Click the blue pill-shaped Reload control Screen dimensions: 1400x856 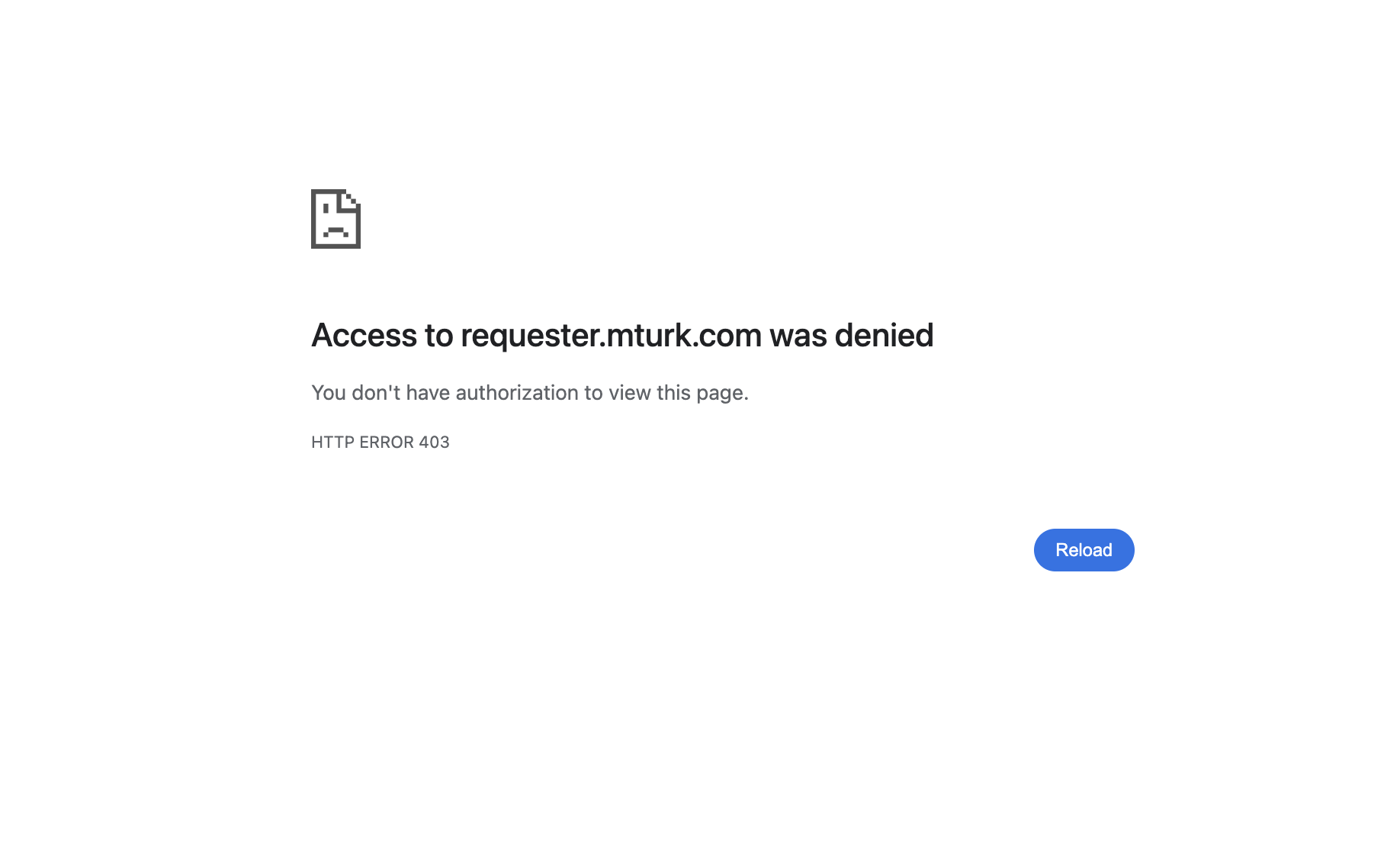[1084, 549]
